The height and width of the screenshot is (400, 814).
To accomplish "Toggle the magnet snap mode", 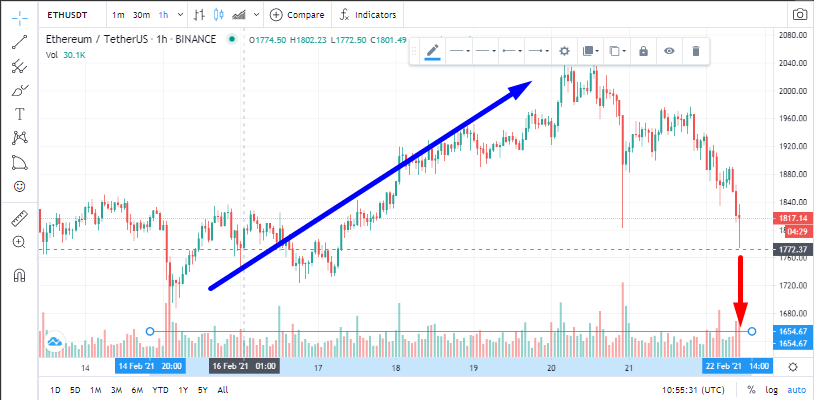I will [x=20, y=274].
